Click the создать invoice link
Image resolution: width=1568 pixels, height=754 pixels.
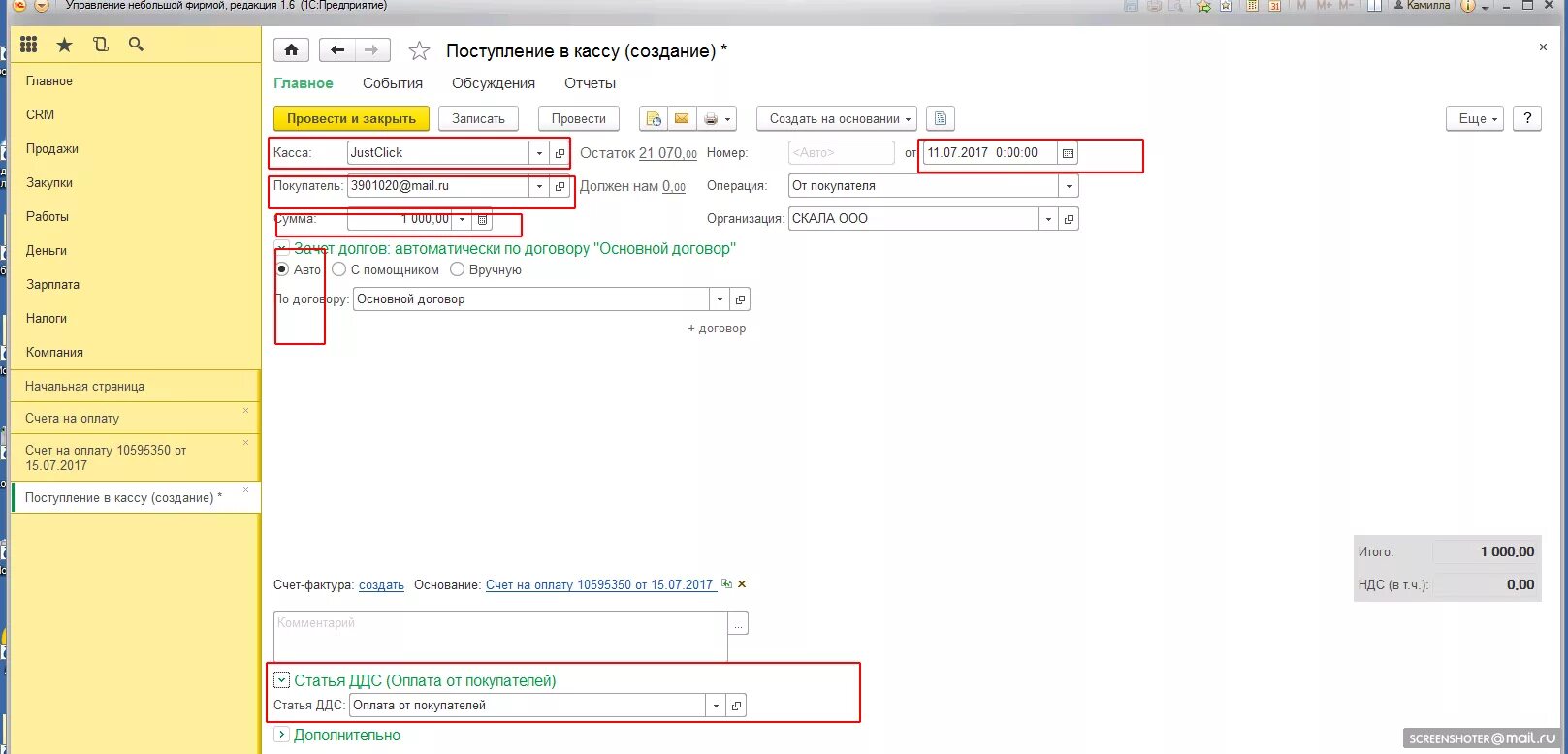(x=381, y=585)
